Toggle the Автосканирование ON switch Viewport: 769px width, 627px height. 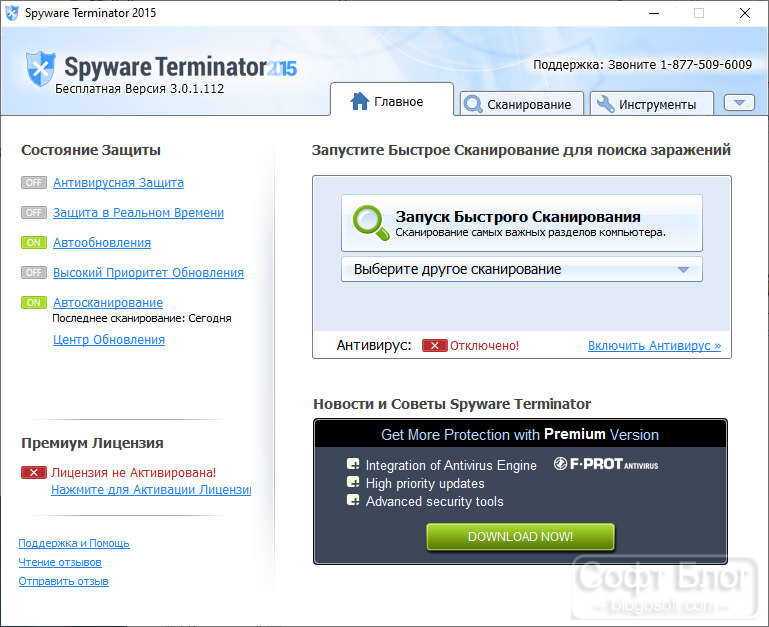coord(34,302)
